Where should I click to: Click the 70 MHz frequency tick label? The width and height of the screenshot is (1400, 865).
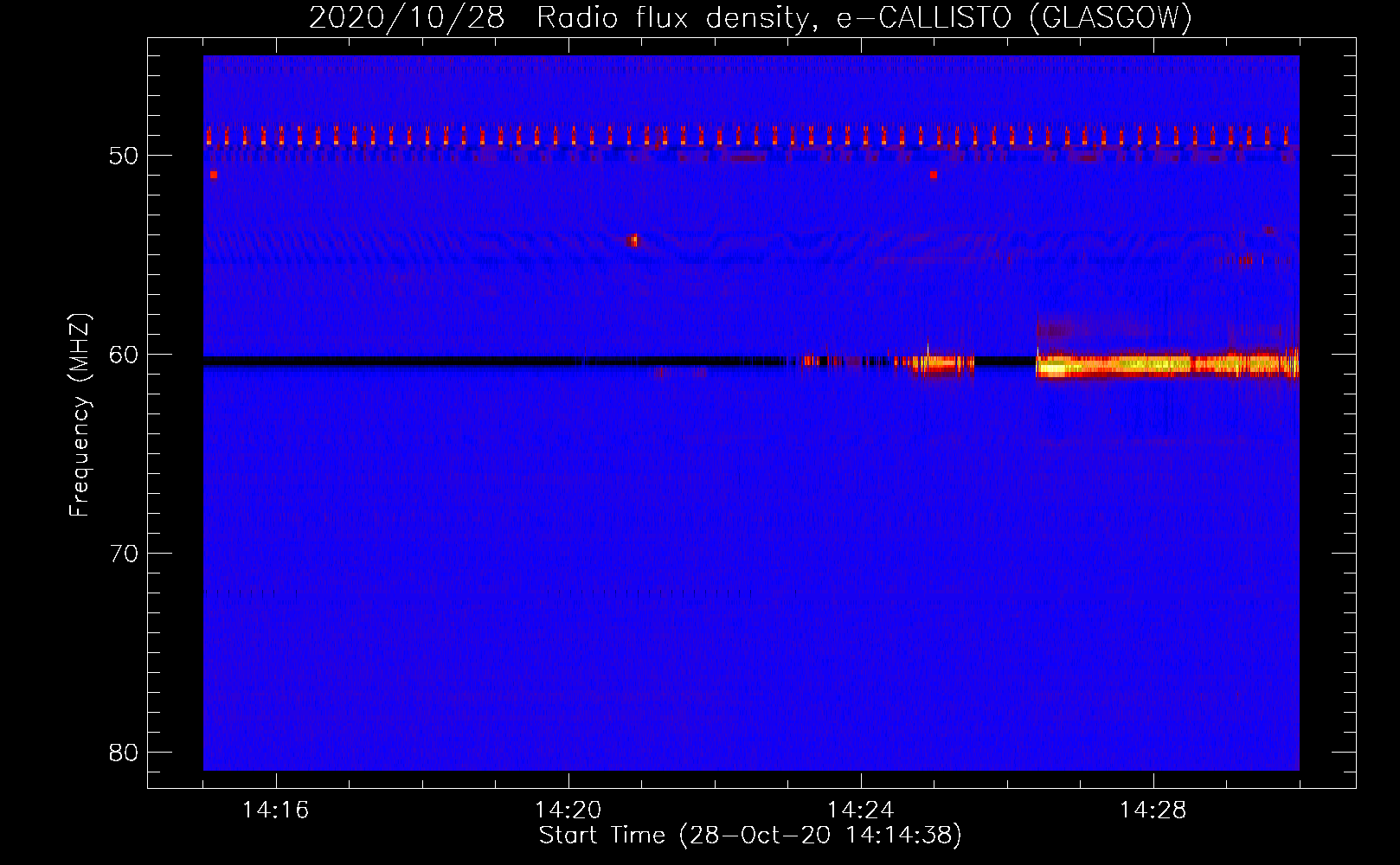click(x=124, y=554)
